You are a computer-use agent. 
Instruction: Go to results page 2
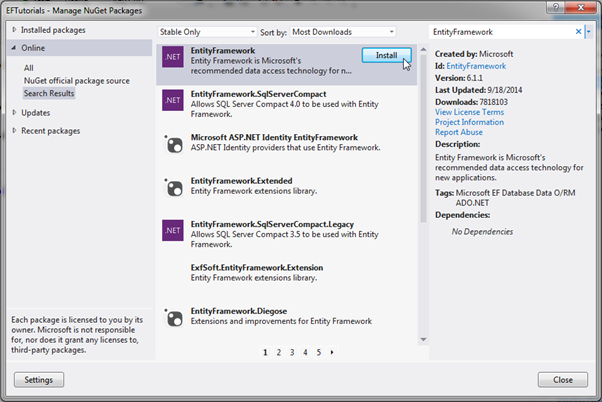(279, 352)
